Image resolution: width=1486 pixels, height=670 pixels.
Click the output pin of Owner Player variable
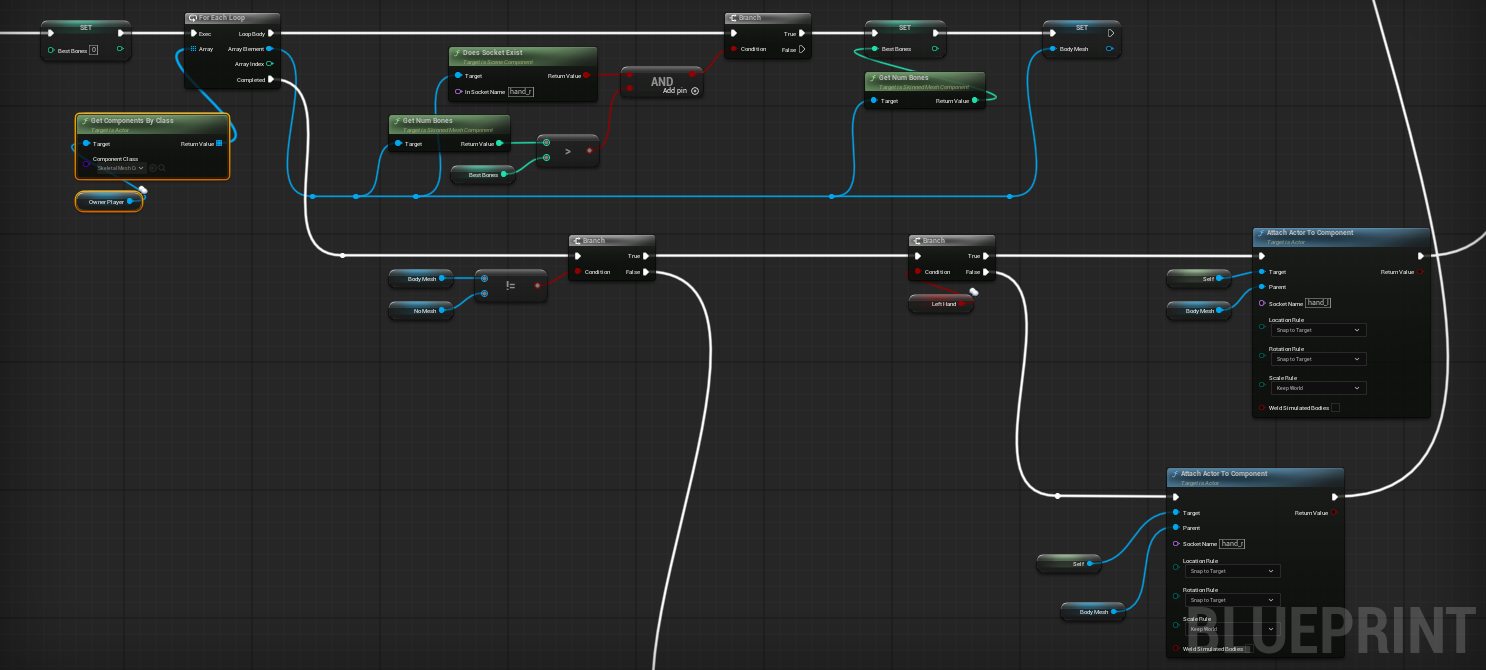(x=131, y=202)
